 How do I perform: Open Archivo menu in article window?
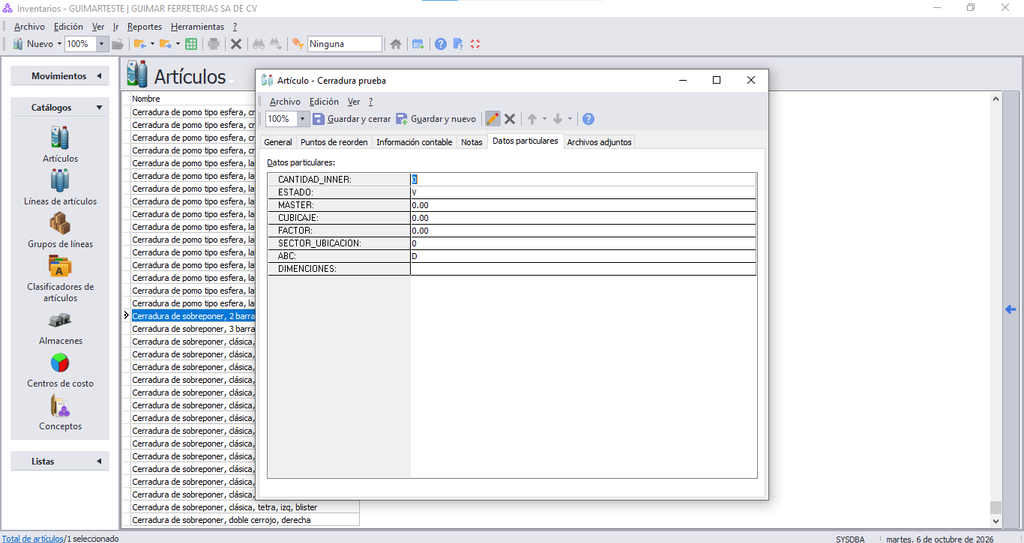[x=285, y=102]
